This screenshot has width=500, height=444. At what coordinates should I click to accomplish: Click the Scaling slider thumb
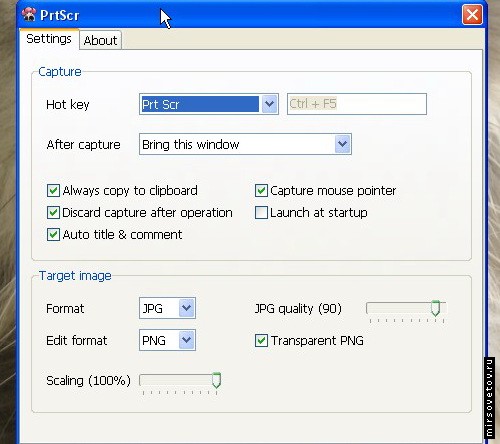[x=216, y=380]
